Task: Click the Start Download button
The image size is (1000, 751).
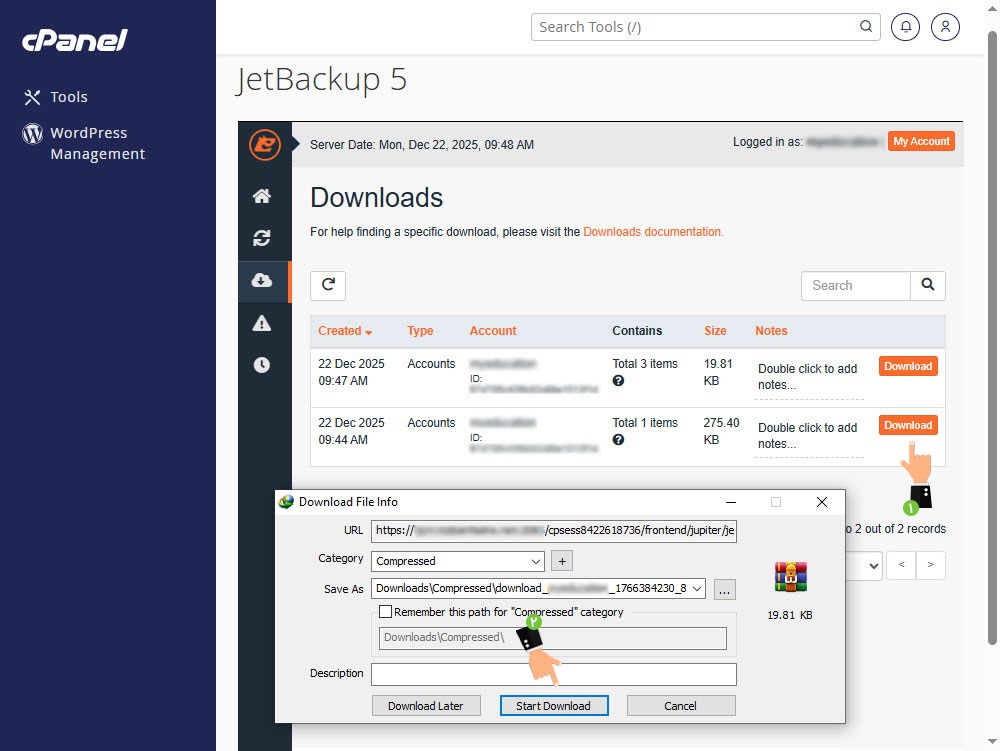Action: (x=553, y=706)
